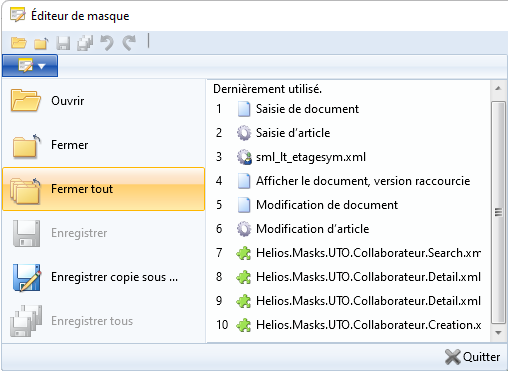The image size is (508, 371).
Task: Click the Quitter button
Action: tap(473, 357)
